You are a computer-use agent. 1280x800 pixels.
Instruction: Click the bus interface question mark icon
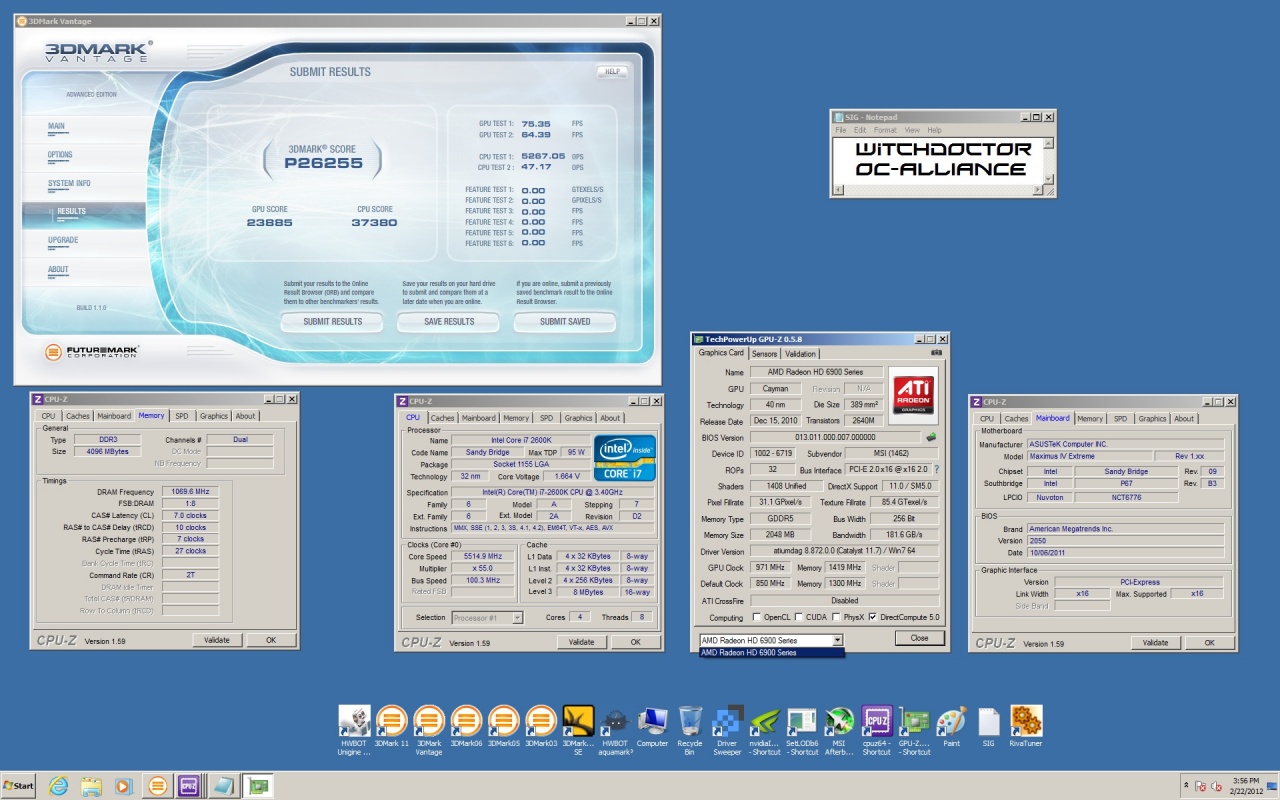point(936,470)
